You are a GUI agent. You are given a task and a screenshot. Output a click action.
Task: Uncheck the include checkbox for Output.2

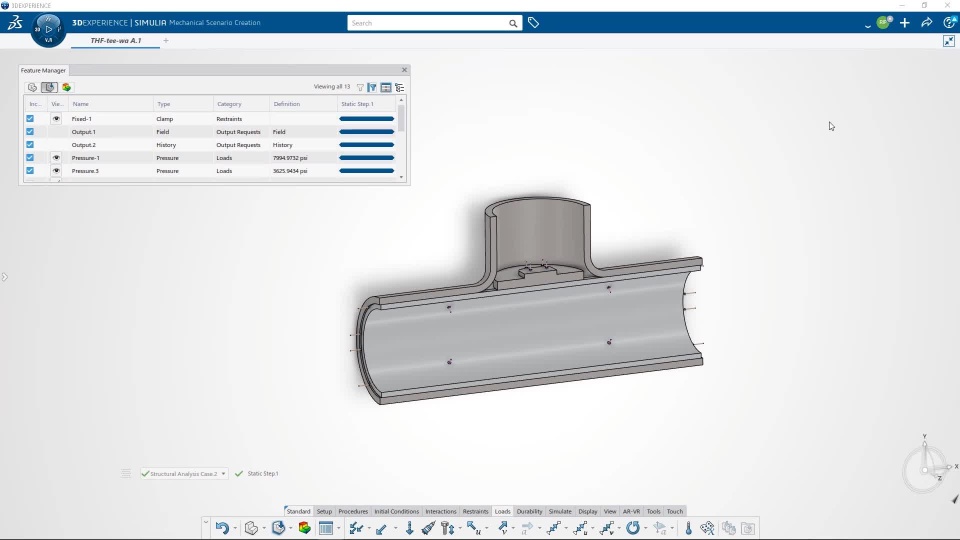point(30,144)
